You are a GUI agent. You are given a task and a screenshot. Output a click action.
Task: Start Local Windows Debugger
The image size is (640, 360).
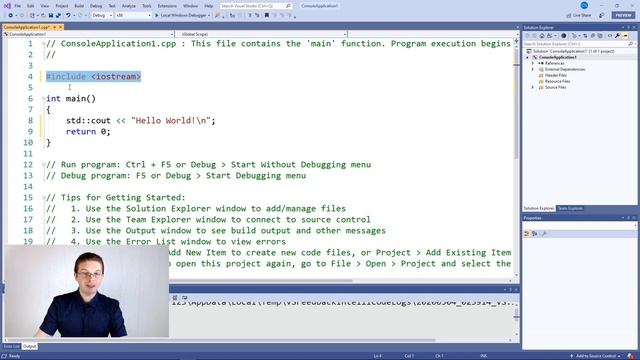pyautogui.click(x=180, y=15)
